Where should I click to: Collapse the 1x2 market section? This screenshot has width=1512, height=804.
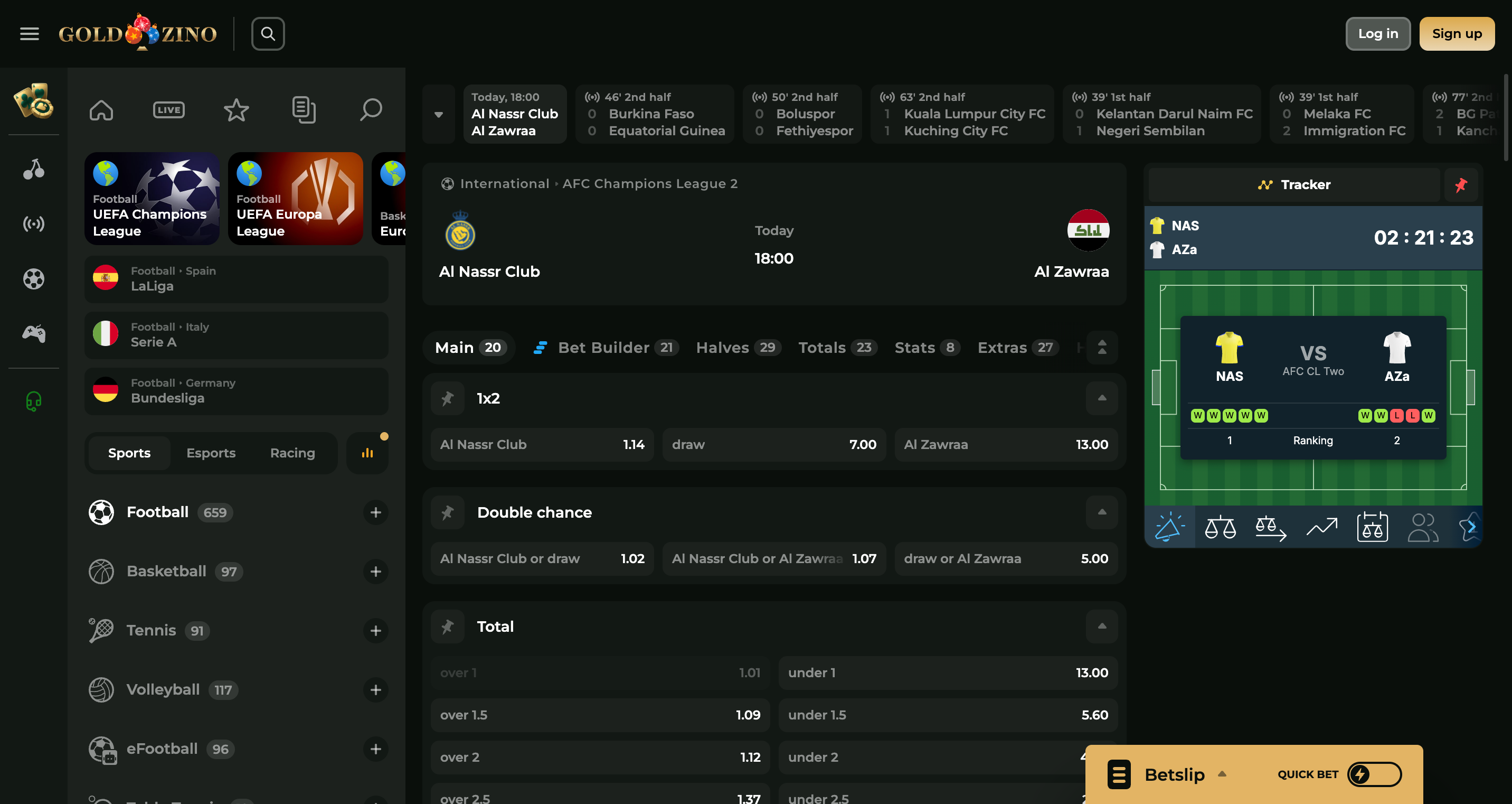[1102, 399]
